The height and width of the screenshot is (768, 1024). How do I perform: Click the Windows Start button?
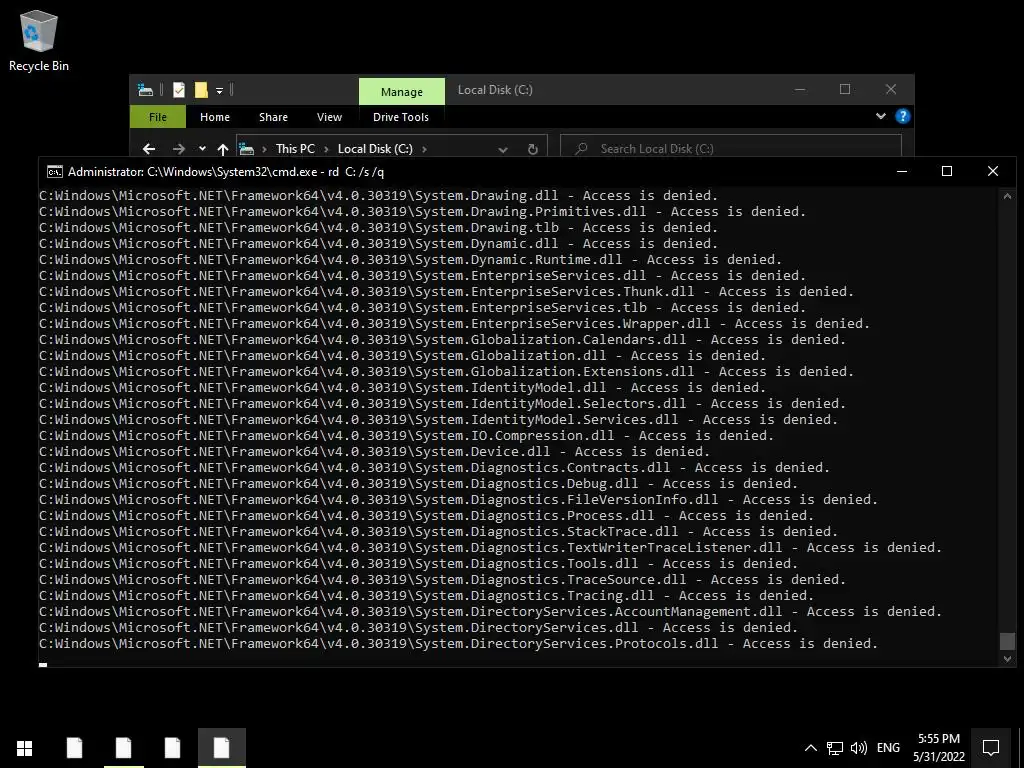coord(25,748)
